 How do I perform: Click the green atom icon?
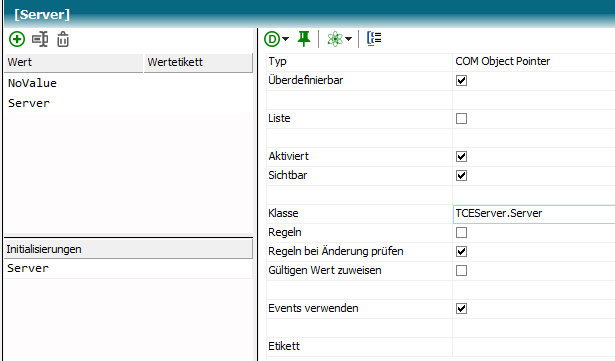(335, 39)
